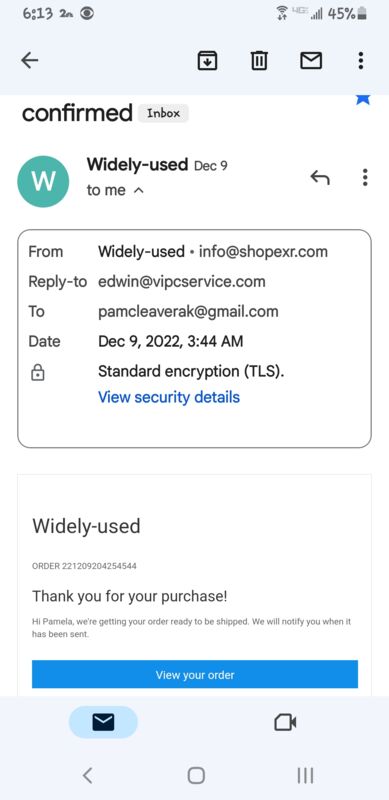The width and height of the screenshot is (389, 800).
Task: Open the View security details link
Action: point(169,397)
